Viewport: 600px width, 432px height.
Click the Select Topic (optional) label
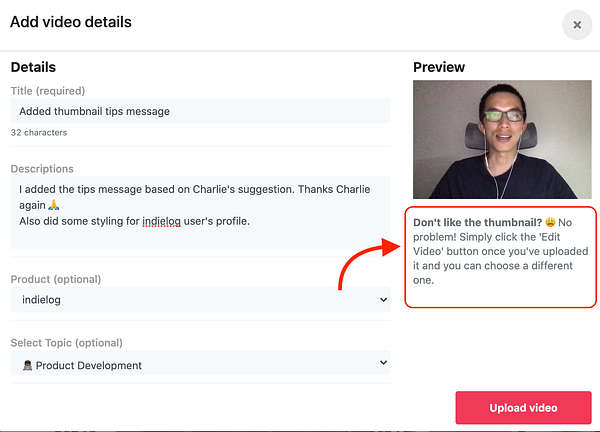pyautogui.click(x=67, y=343)
